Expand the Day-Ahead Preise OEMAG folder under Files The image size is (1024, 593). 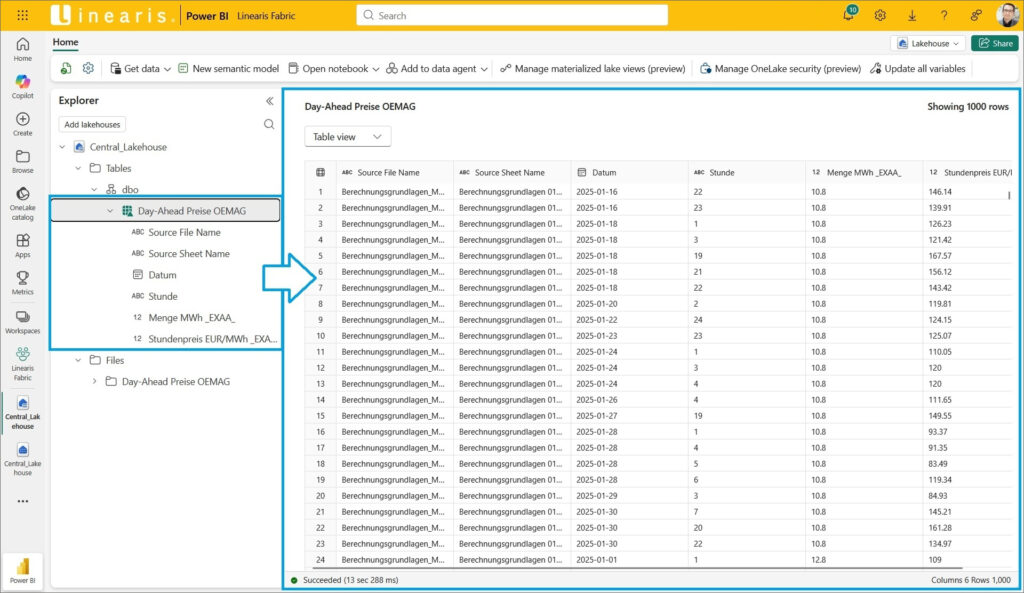[95, 381]
